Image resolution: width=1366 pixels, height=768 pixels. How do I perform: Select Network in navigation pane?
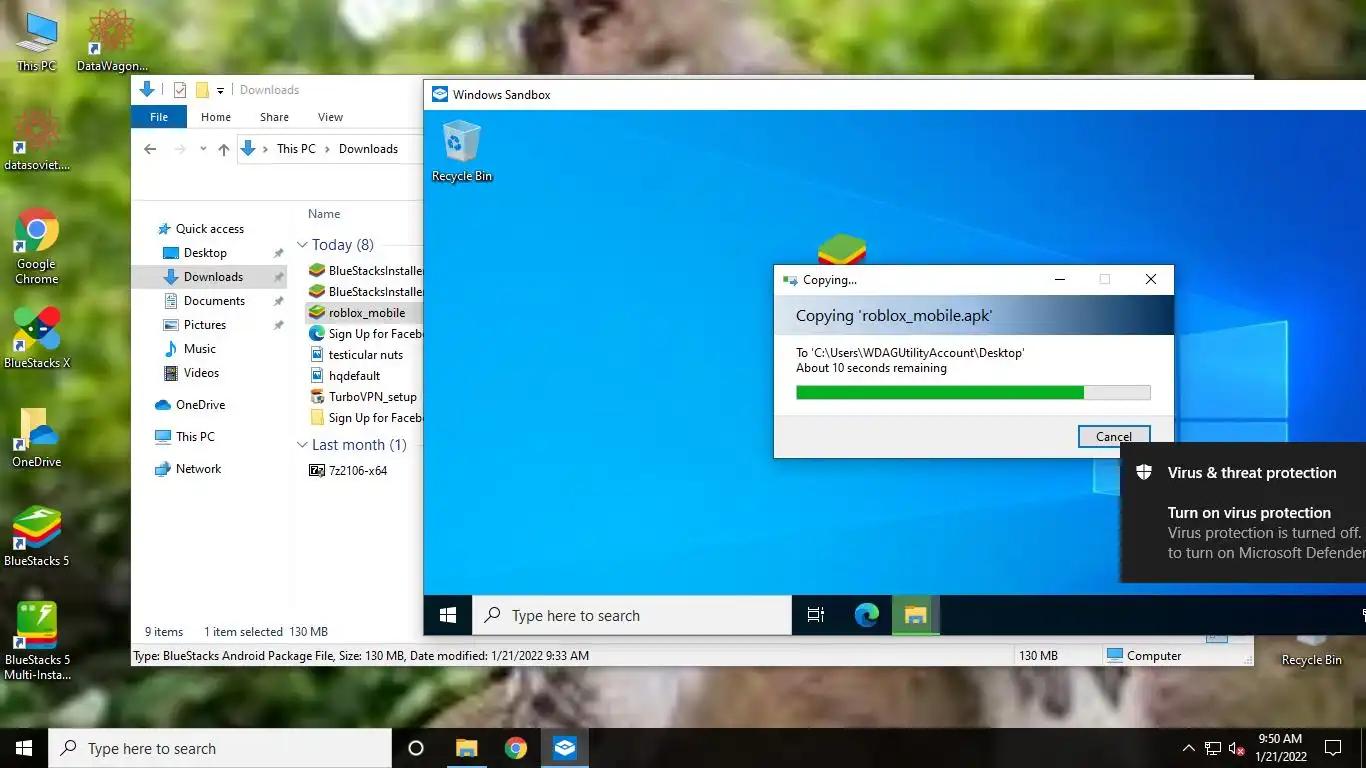(x=198, y=469)
